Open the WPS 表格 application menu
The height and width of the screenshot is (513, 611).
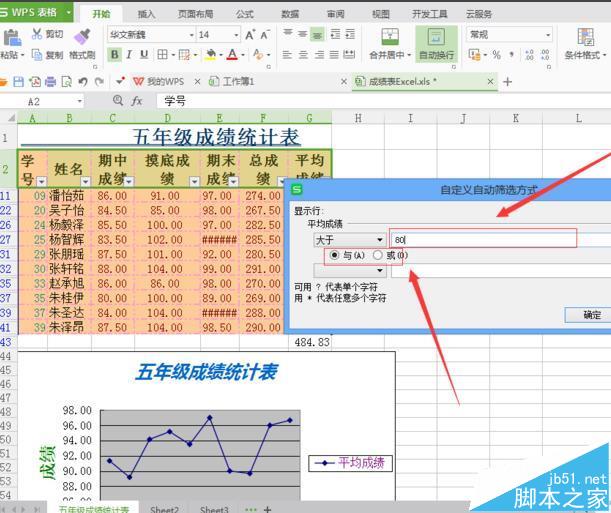click(36, 12)
